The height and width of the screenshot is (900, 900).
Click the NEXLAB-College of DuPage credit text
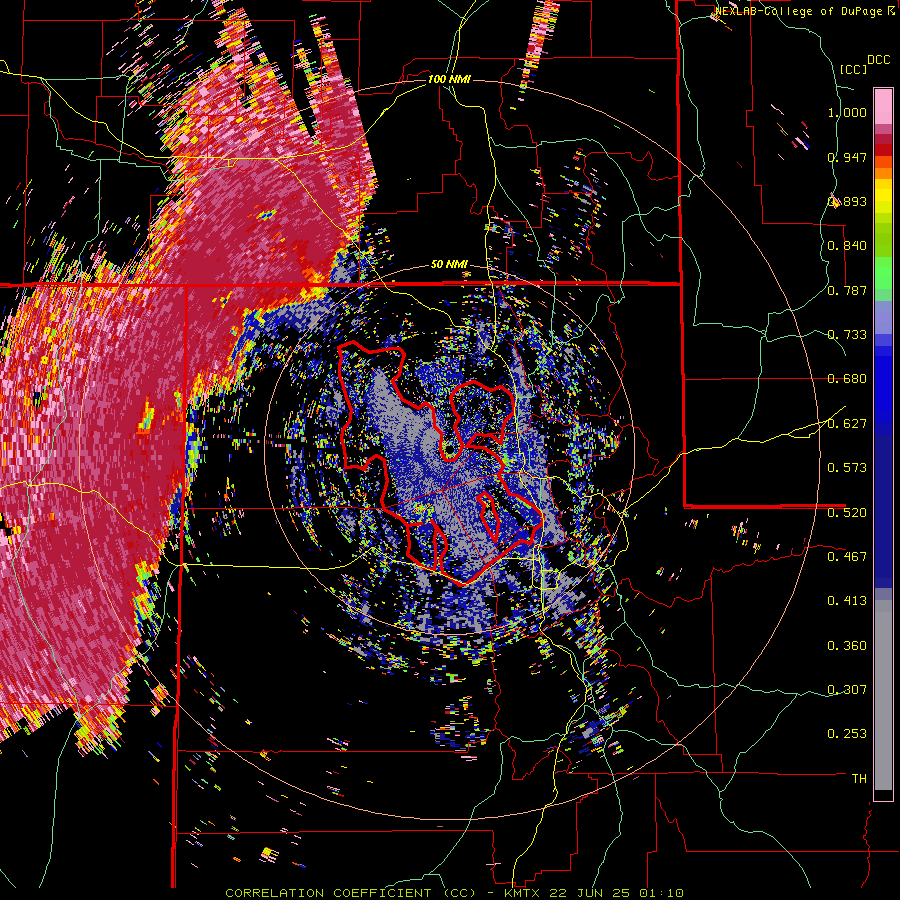799,11
